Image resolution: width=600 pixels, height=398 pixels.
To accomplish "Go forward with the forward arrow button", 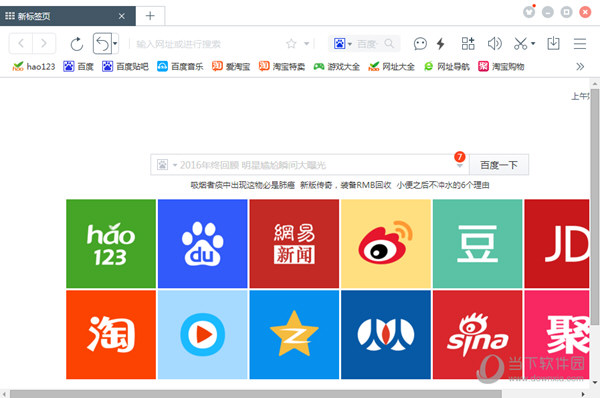I will click(x=44, y=43).
